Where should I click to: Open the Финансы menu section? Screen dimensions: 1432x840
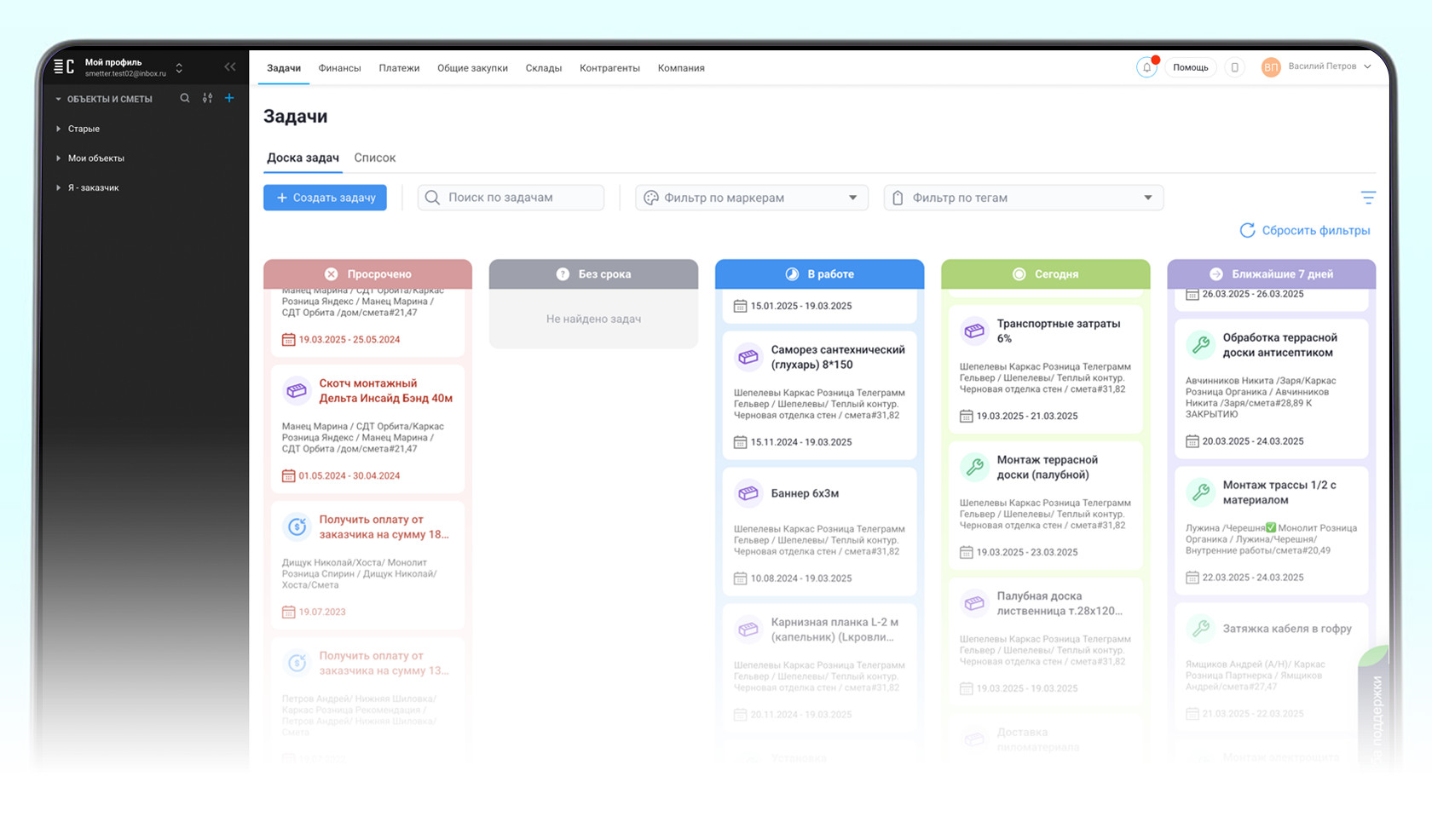tap(339, 68)
